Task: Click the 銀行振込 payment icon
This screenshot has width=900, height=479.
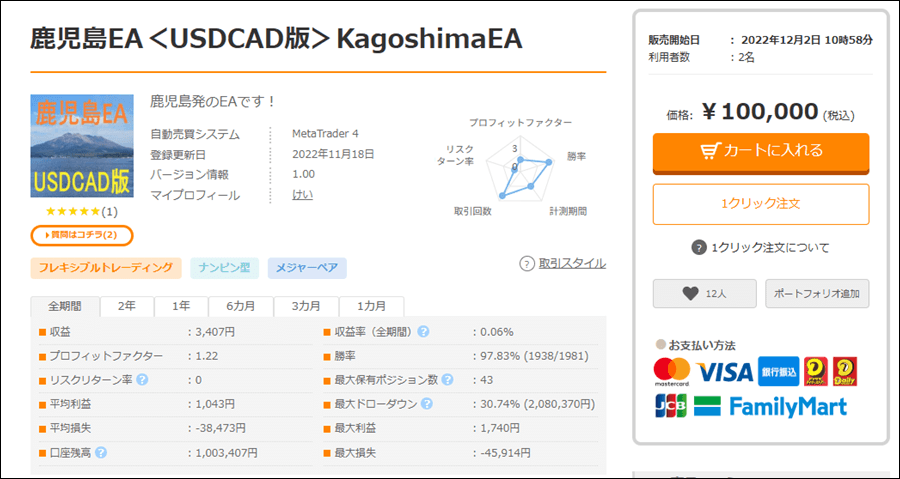Action: 778,372
